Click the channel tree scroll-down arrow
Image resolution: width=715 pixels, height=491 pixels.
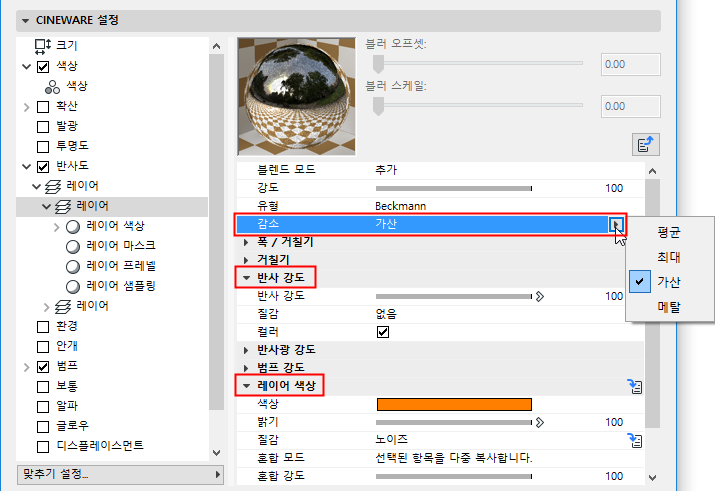pos(217,453)
